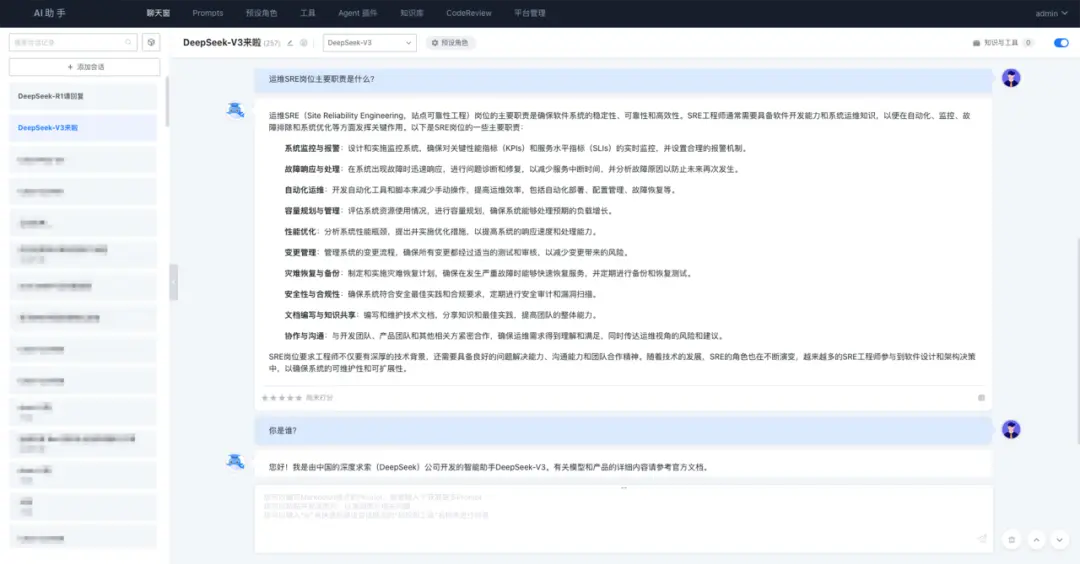This screenshot has width=1080, height=564.
Task: Click the message input text area
Action: (x=623, y=519)
